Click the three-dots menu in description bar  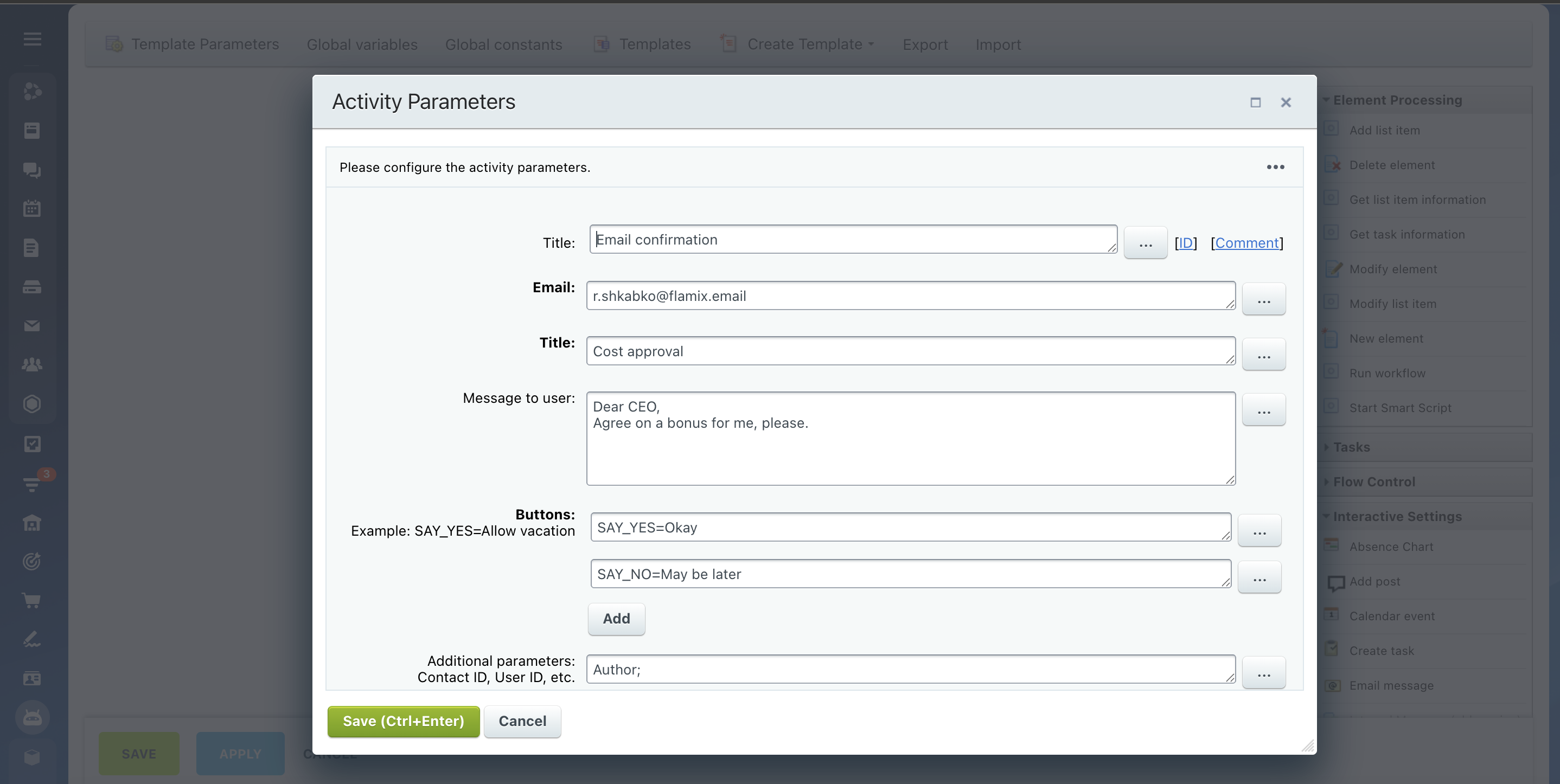pyautogui.click(x=1275, y=167)
